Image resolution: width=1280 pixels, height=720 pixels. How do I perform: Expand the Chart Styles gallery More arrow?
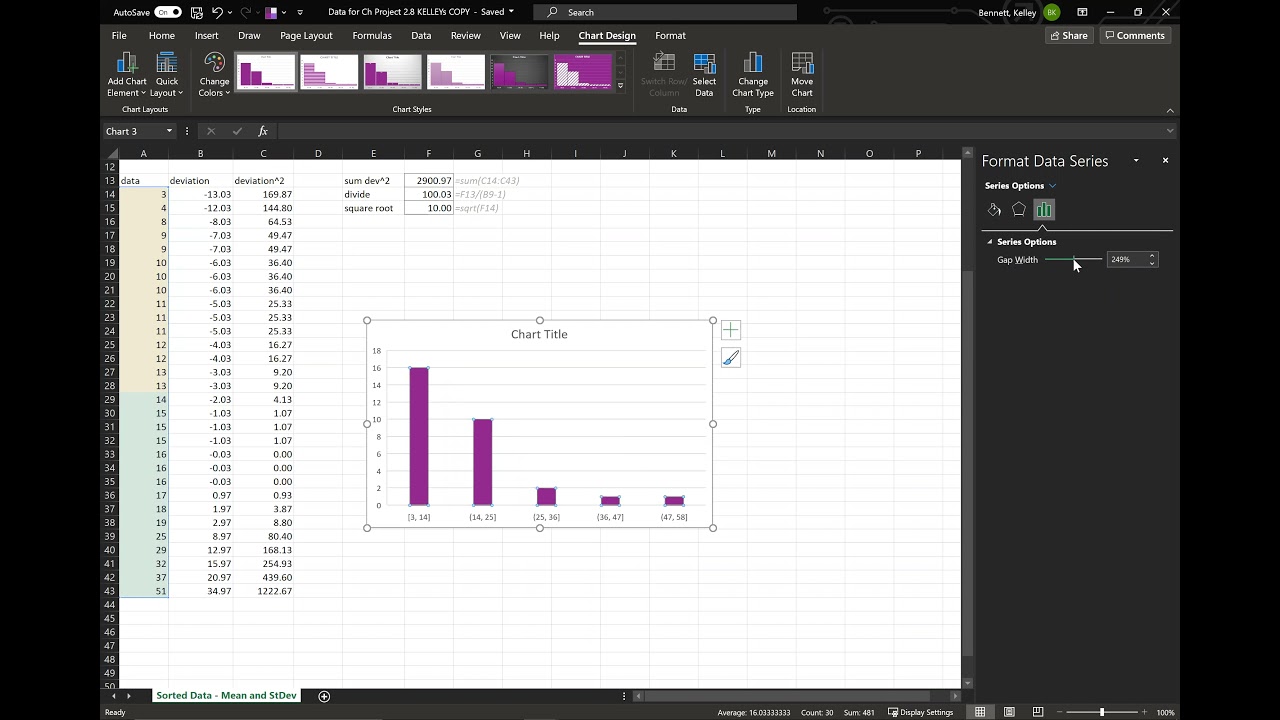point(620,86)
